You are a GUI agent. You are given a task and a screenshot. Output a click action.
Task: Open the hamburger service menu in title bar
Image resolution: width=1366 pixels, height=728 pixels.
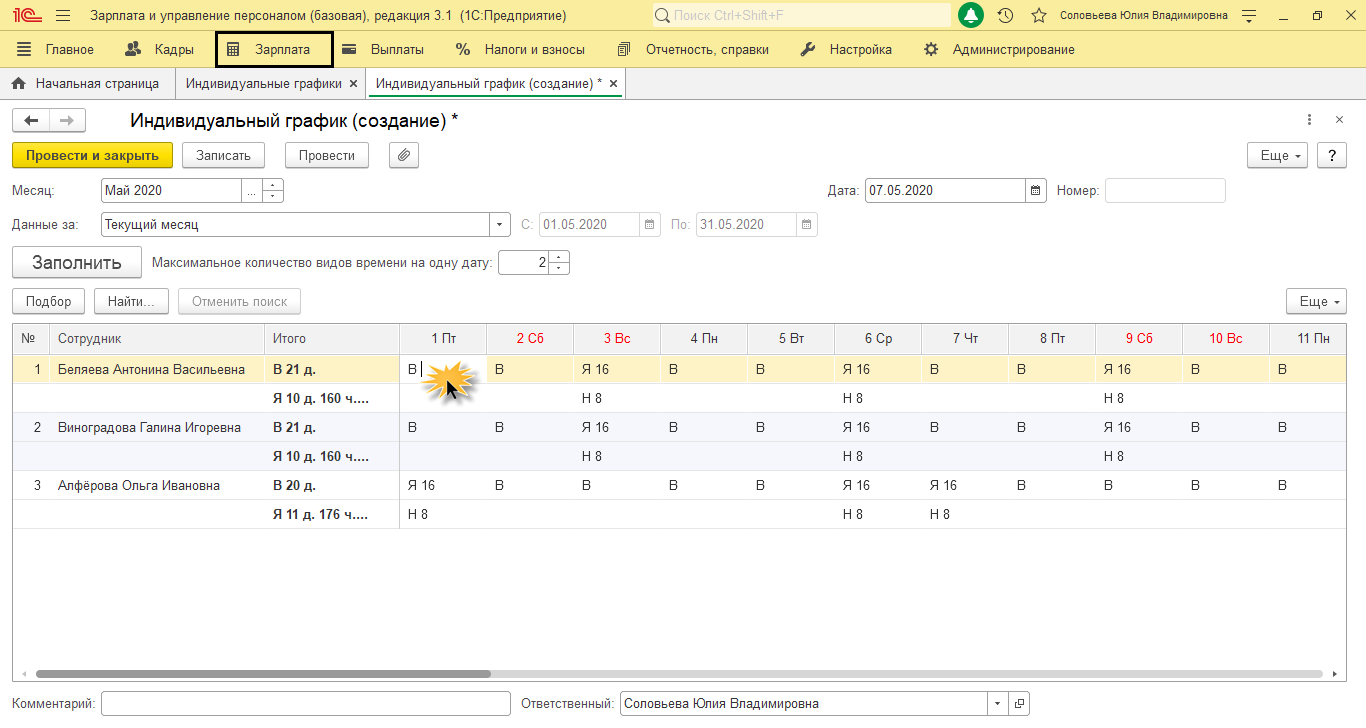pyautogui.click(x=63, y=16)
